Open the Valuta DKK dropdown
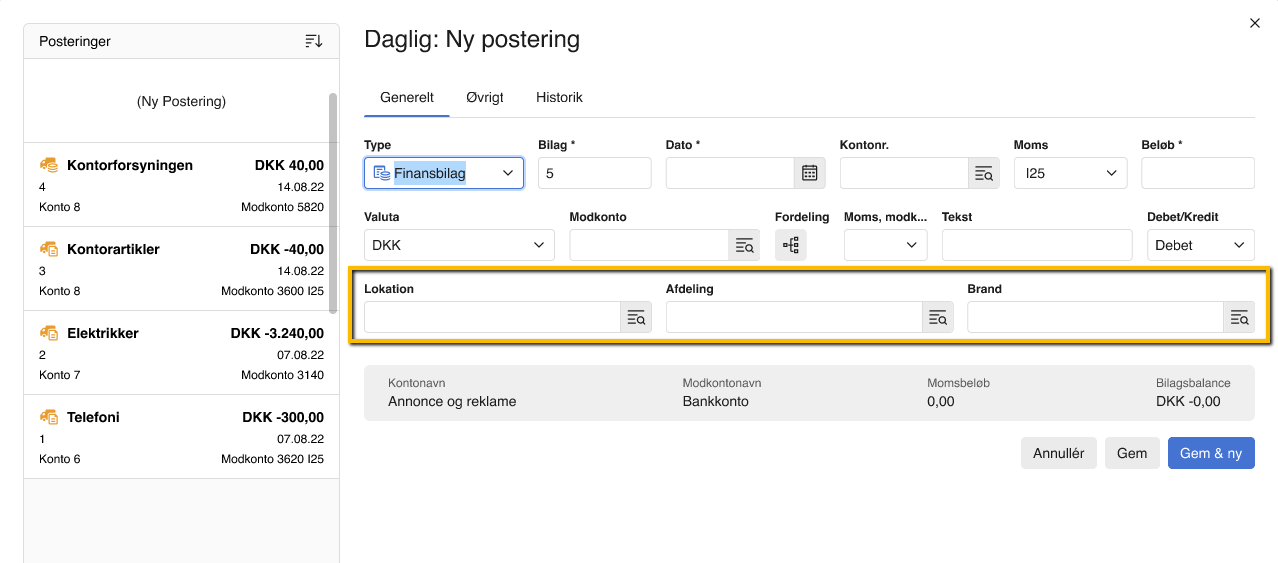The image size is (1278, 563). [459, 245]
